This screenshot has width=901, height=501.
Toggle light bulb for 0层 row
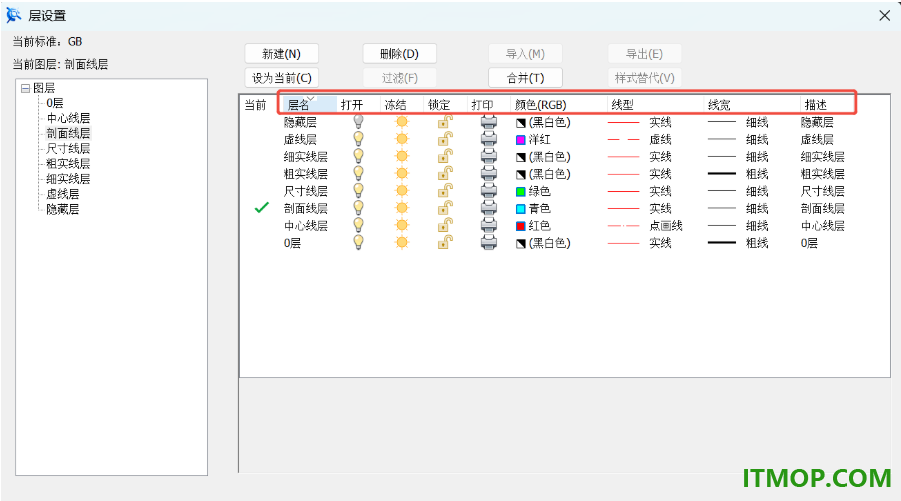click(x=358, y=242)
